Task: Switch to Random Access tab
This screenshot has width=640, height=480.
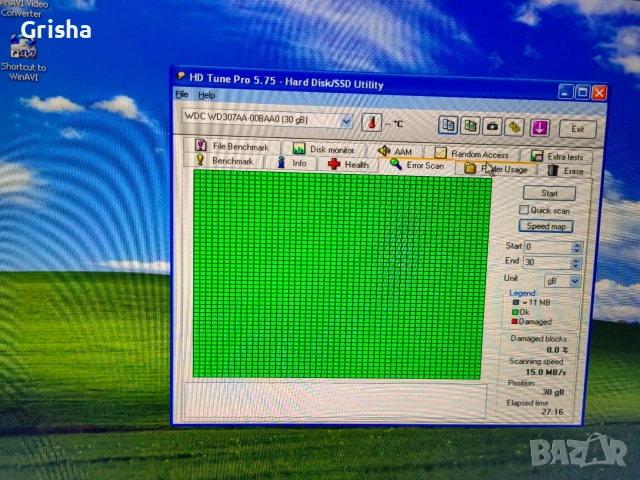Action: [x=471, y=154]
